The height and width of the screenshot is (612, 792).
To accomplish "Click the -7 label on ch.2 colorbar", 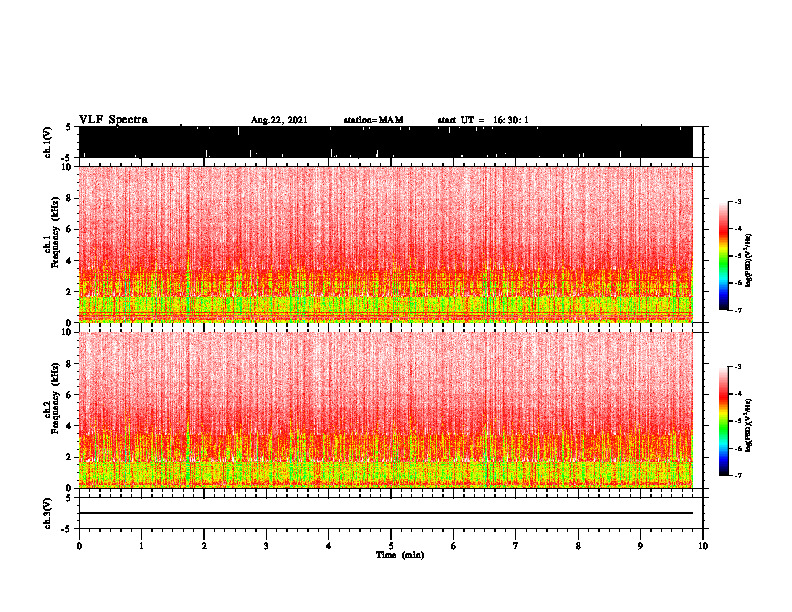I will (738, 476).
